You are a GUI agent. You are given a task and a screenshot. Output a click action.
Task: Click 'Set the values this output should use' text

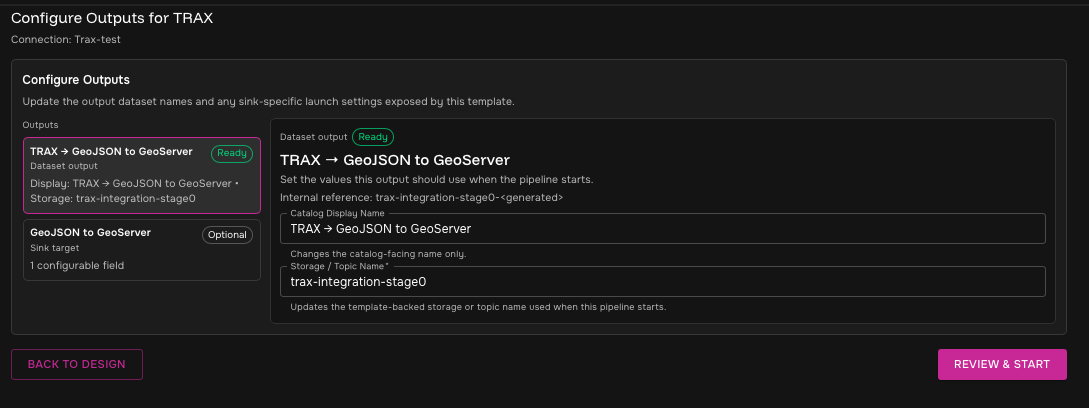click(x=436, y=179)
